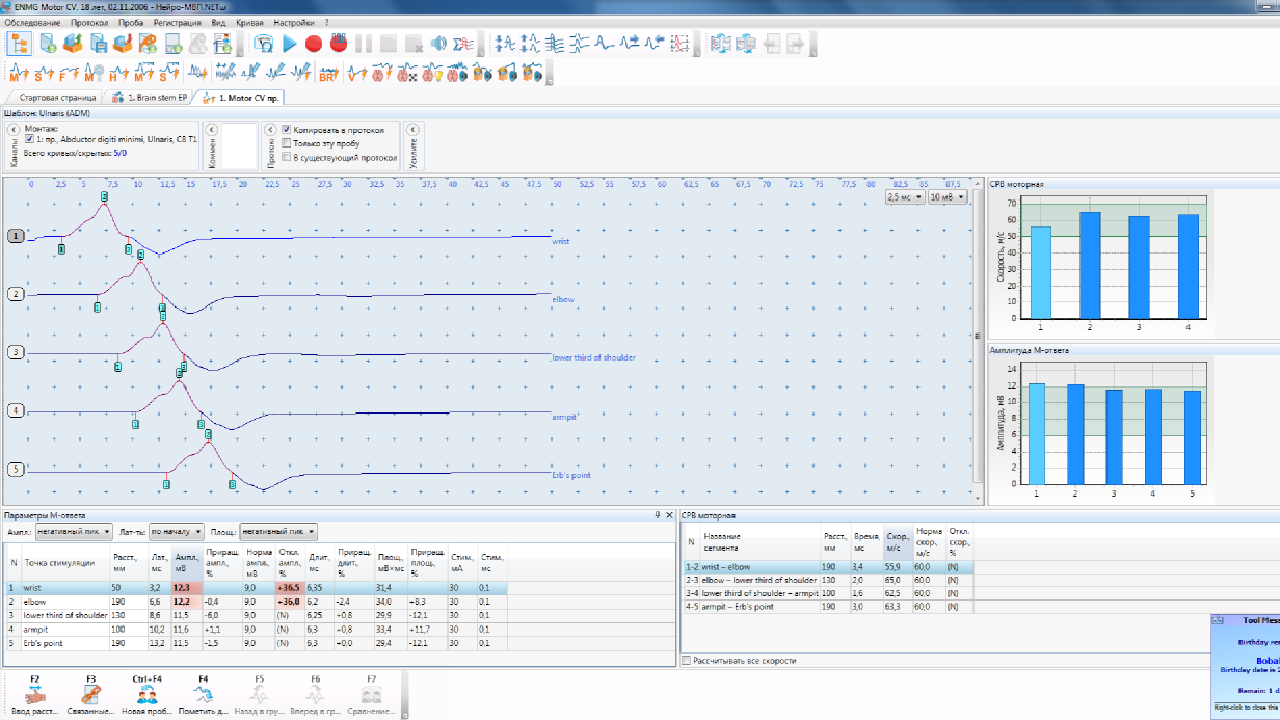Image resolution: width=1280 pixels, height=720 pixels.
Task: Open Площ. 'негативный пик' dropdown
Action: pyautogui.click(x=279, y=532)
